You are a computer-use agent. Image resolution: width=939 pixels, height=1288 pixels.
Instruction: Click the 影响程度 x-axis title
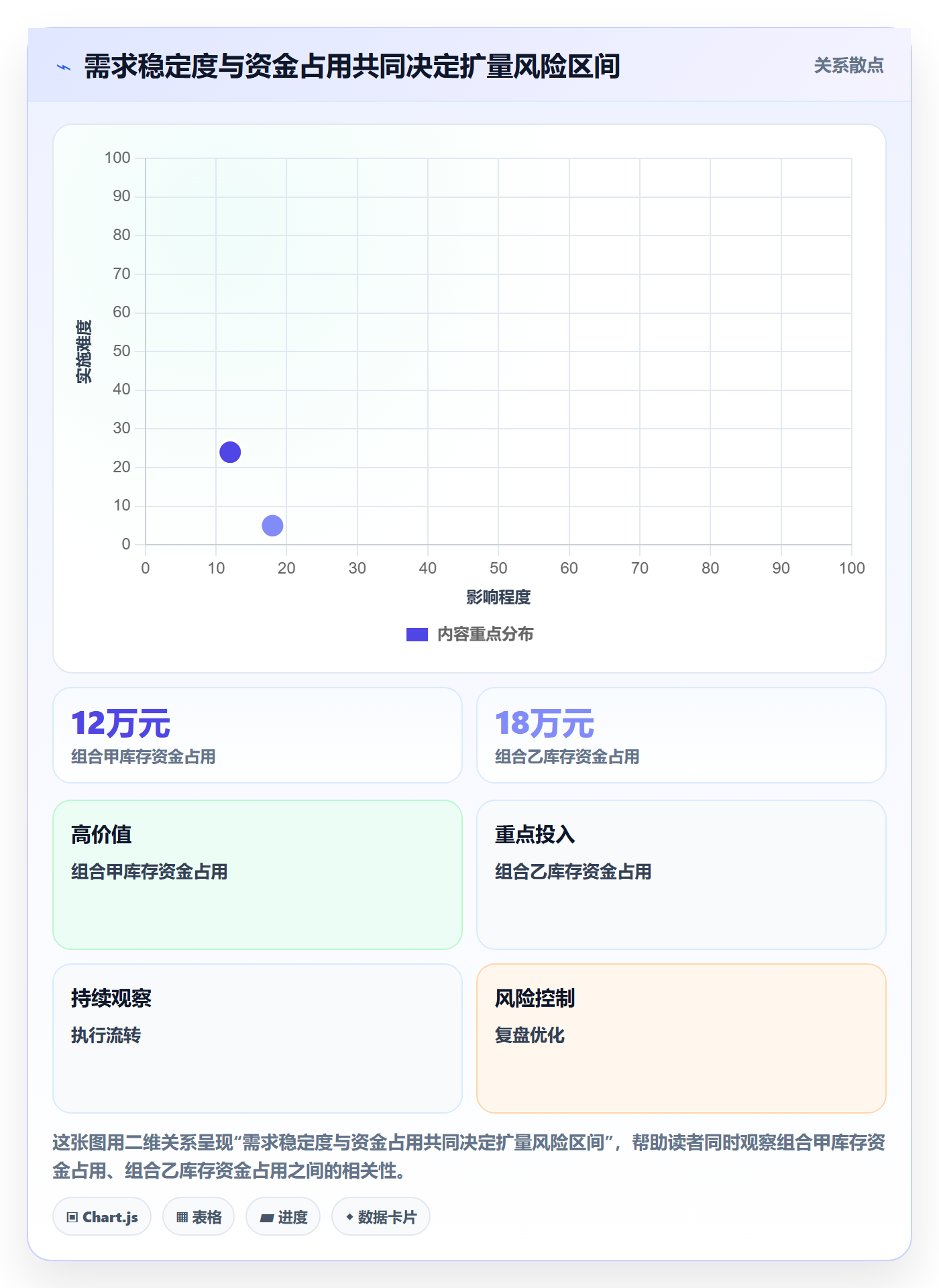pyautogui.click(x=498, y=597)
